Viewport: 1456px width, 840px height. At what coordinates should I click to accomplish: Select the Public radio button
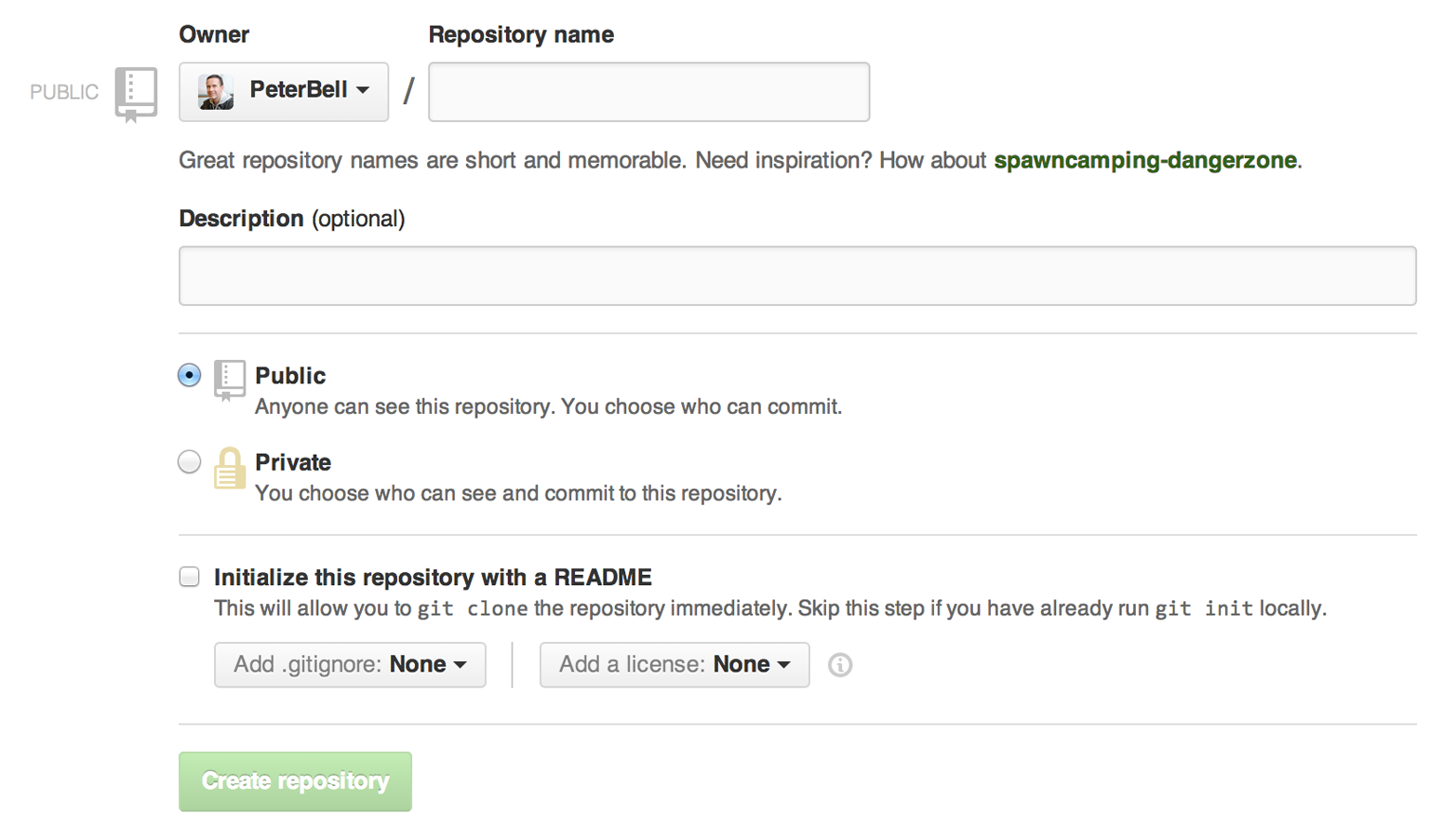click(189, 375)
